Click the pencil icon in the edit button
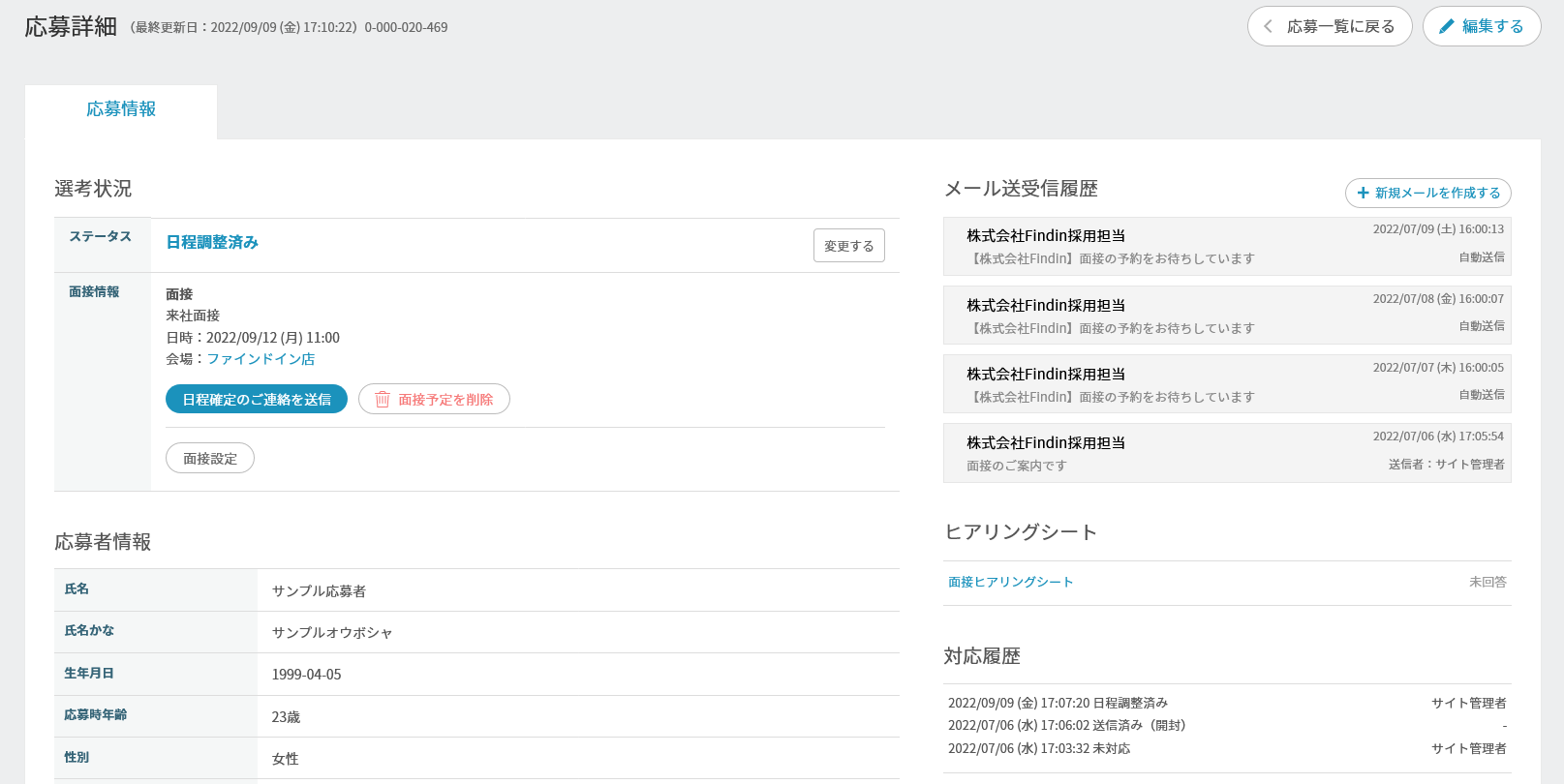This screenshot has width=1564, height=784. coord(1447,27)
